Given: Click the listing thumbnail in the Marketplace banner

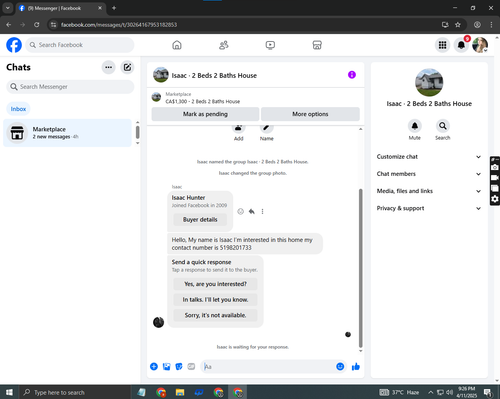Looking at the screenshot, I should (156, 97).
